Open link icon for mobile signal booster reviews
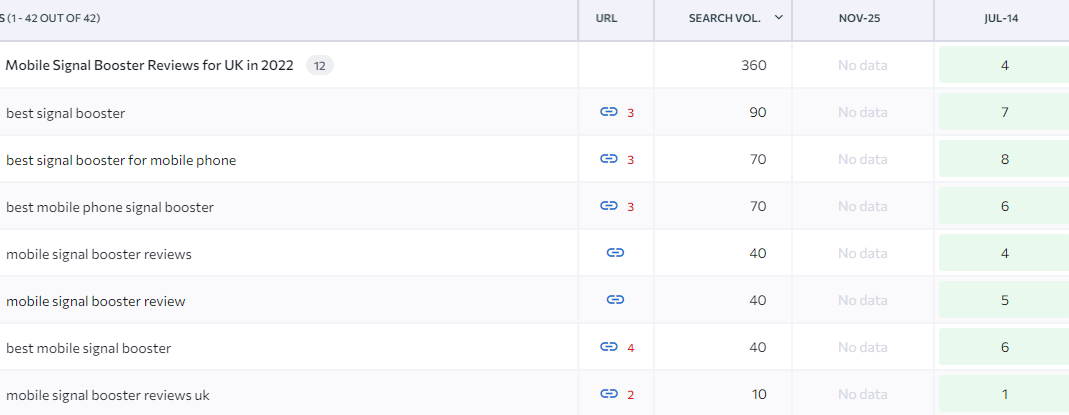The width and height of the screenshot is (1069, 415). [x=615, y=253]
